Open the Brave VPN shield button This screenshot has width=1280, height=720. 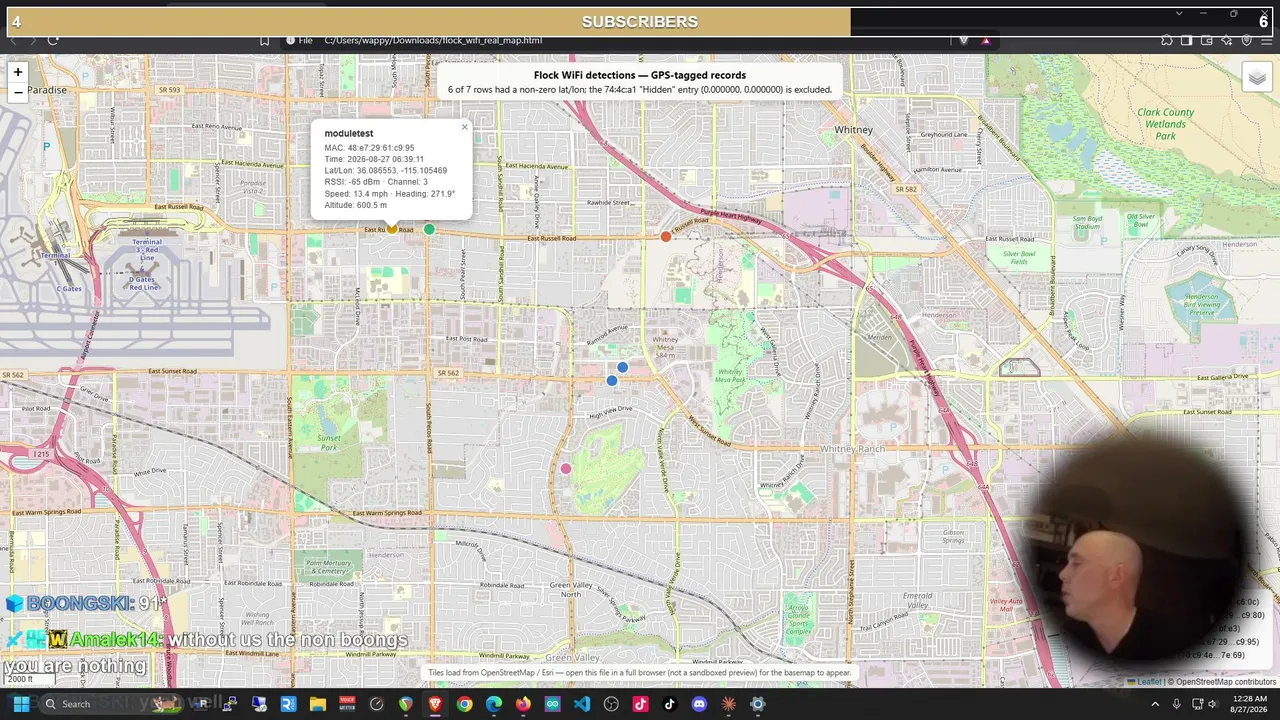(x=1247, y=40)
